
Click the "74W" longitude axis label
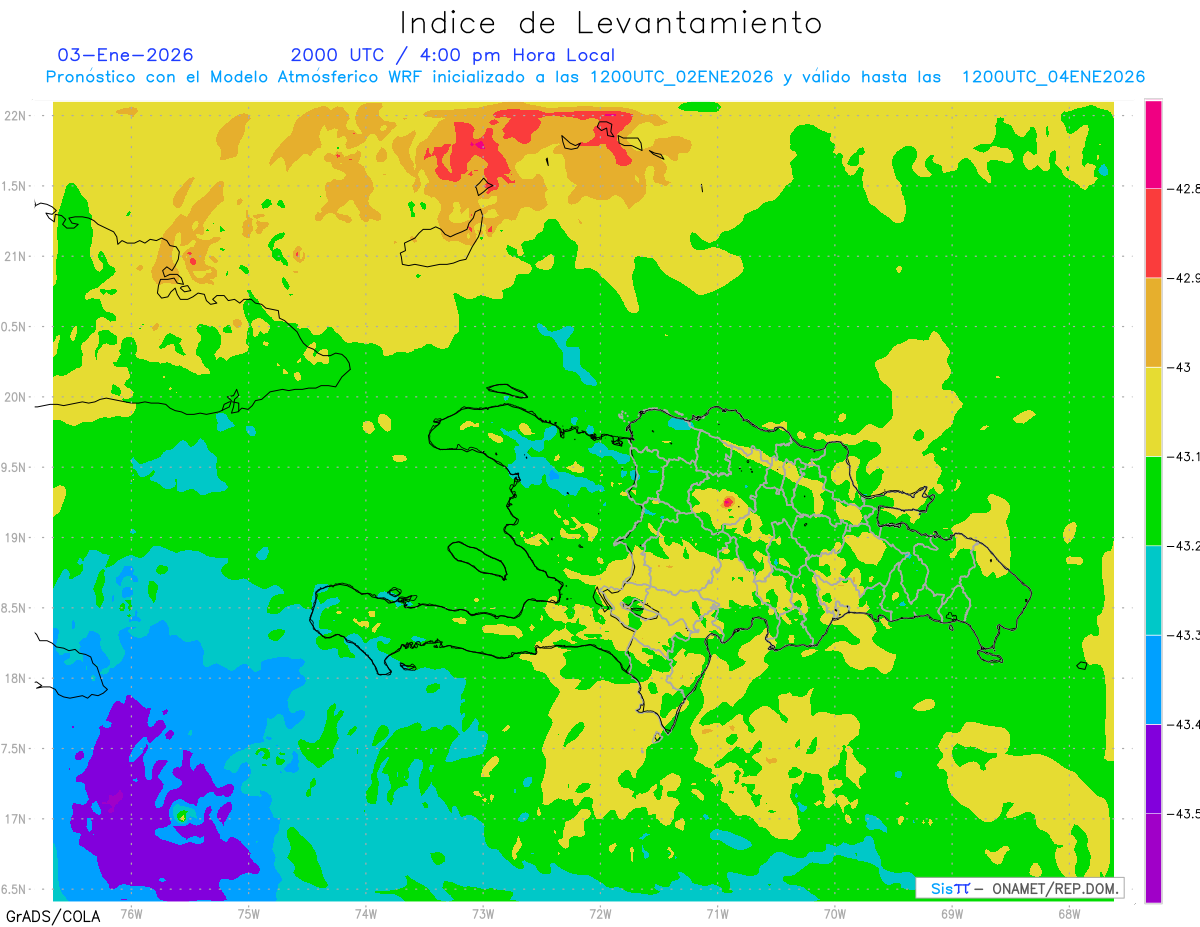coord(366,913)
